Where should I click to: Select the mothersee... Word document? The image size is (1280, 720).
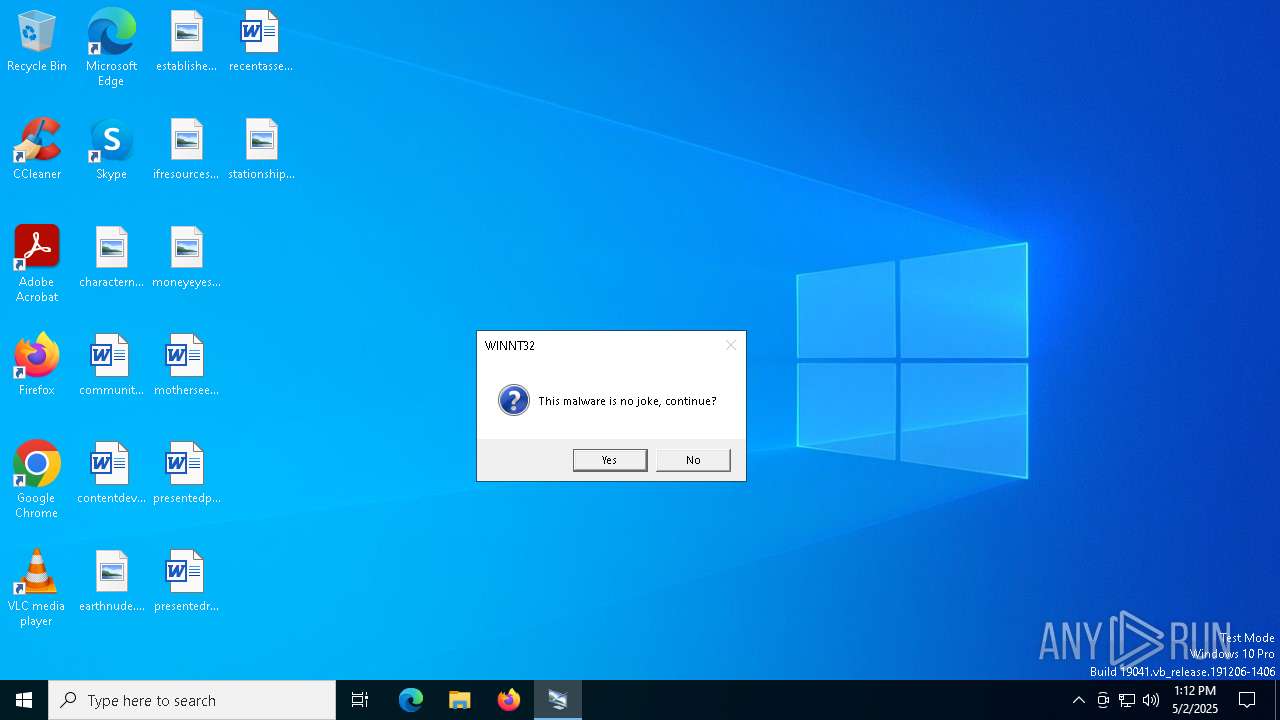point(186,366)
